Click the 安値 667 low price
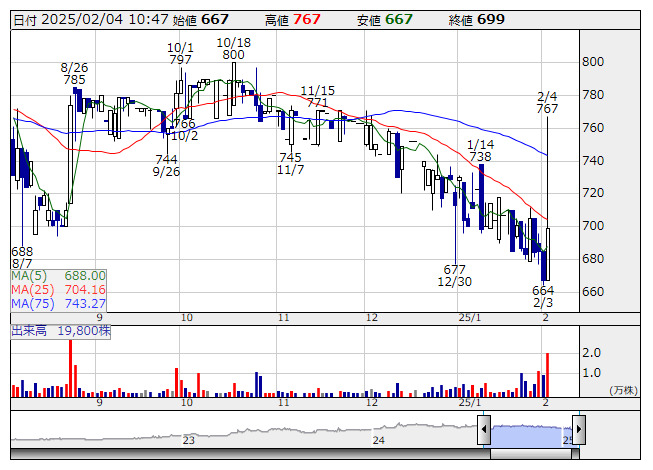Screen dimensions: 653x470 [x=384, y=20]
